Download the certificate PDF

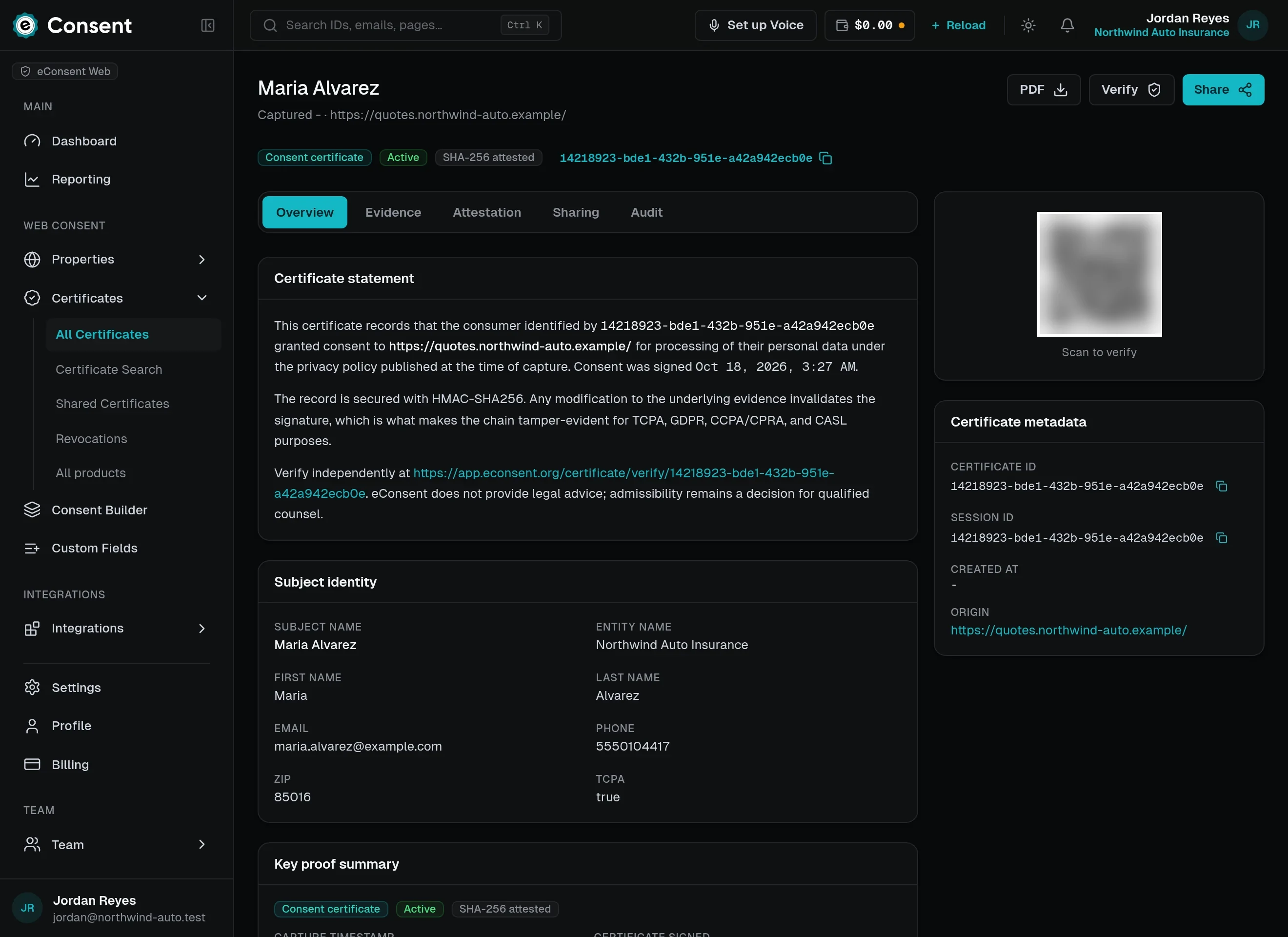pos(1043,90)
